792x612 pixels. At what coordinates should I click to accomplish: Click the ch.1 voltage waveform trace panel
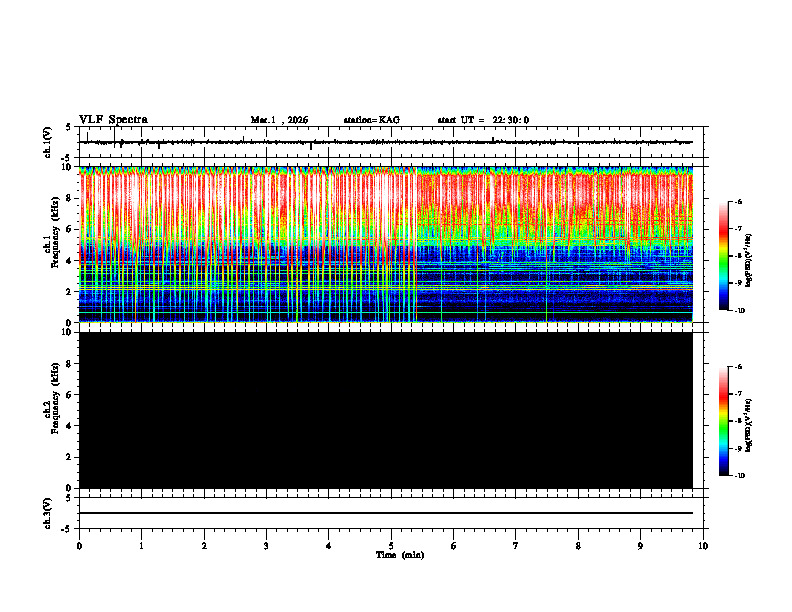point(393,142)
